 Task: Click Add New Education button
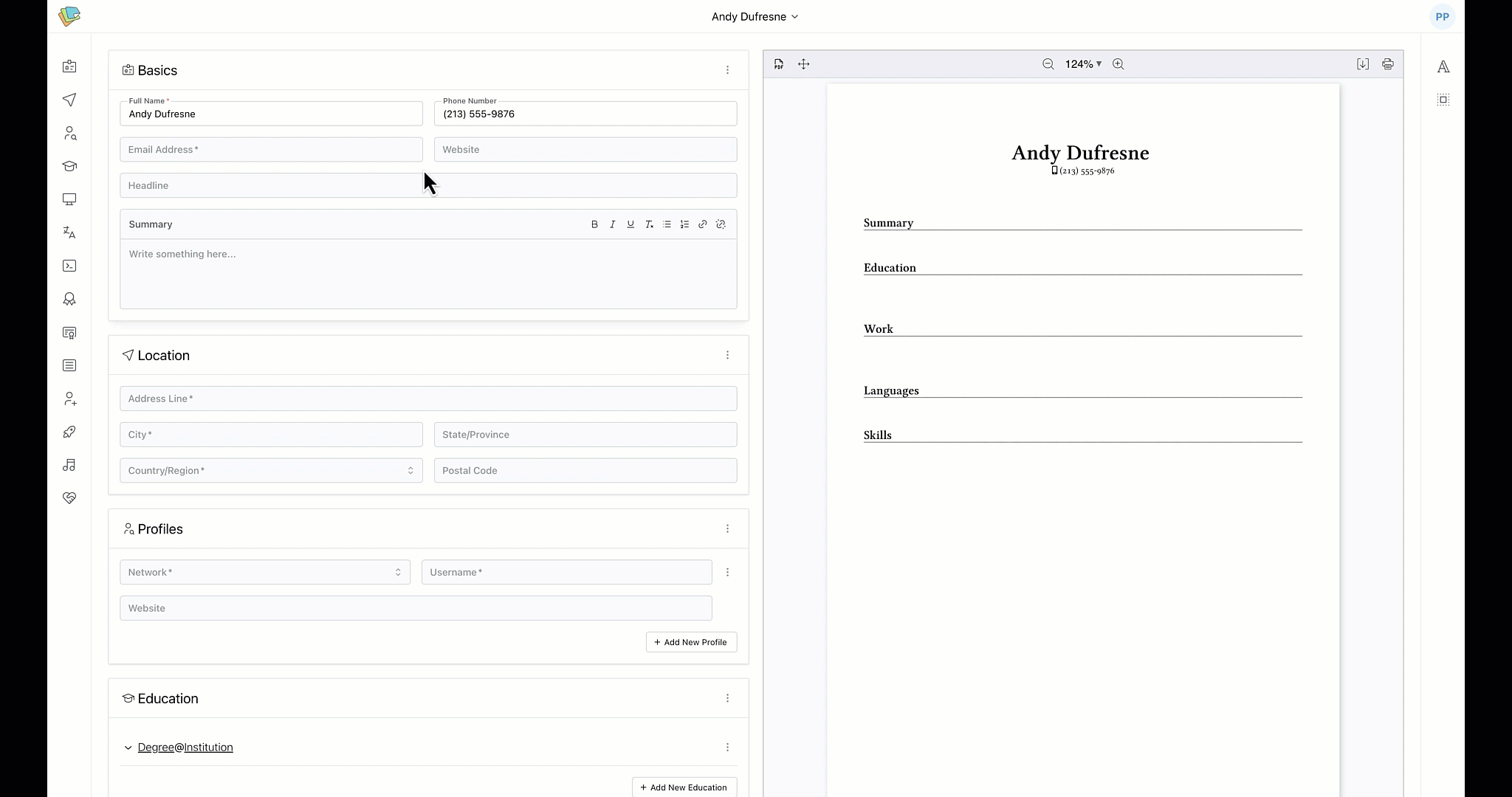684,787
